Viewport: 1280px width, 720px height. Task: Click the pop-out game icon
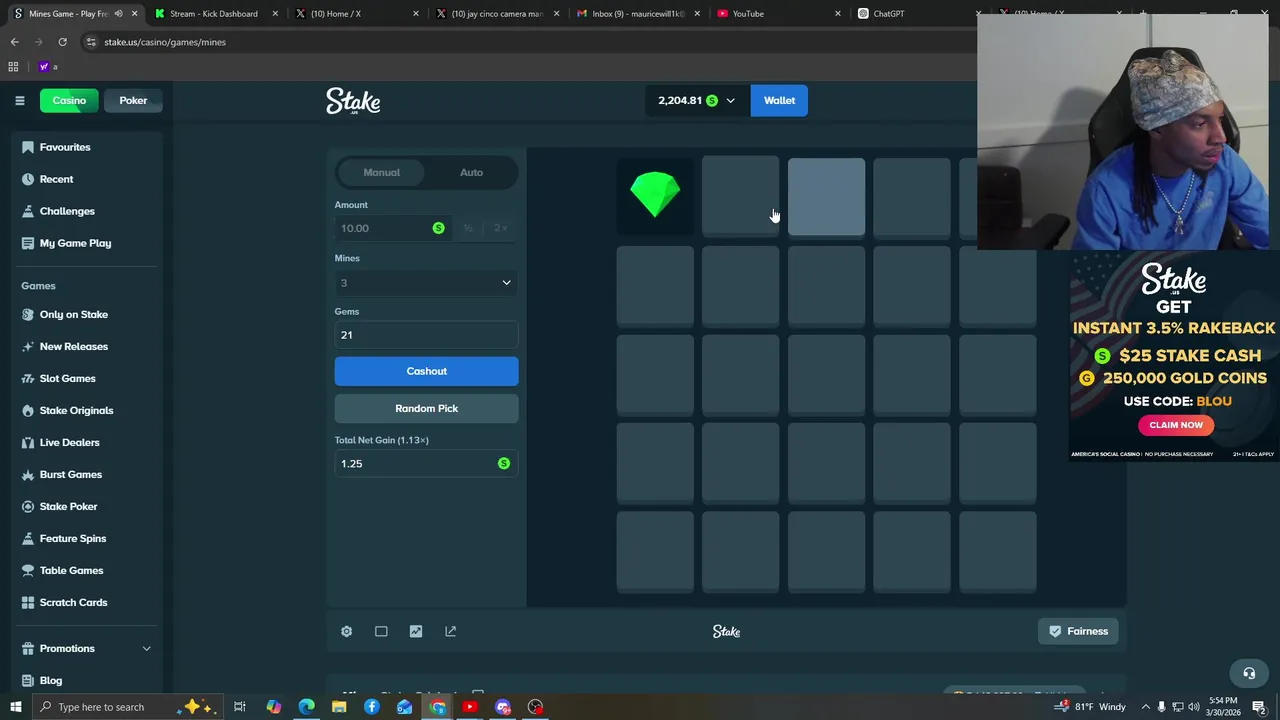click(450, 631)
